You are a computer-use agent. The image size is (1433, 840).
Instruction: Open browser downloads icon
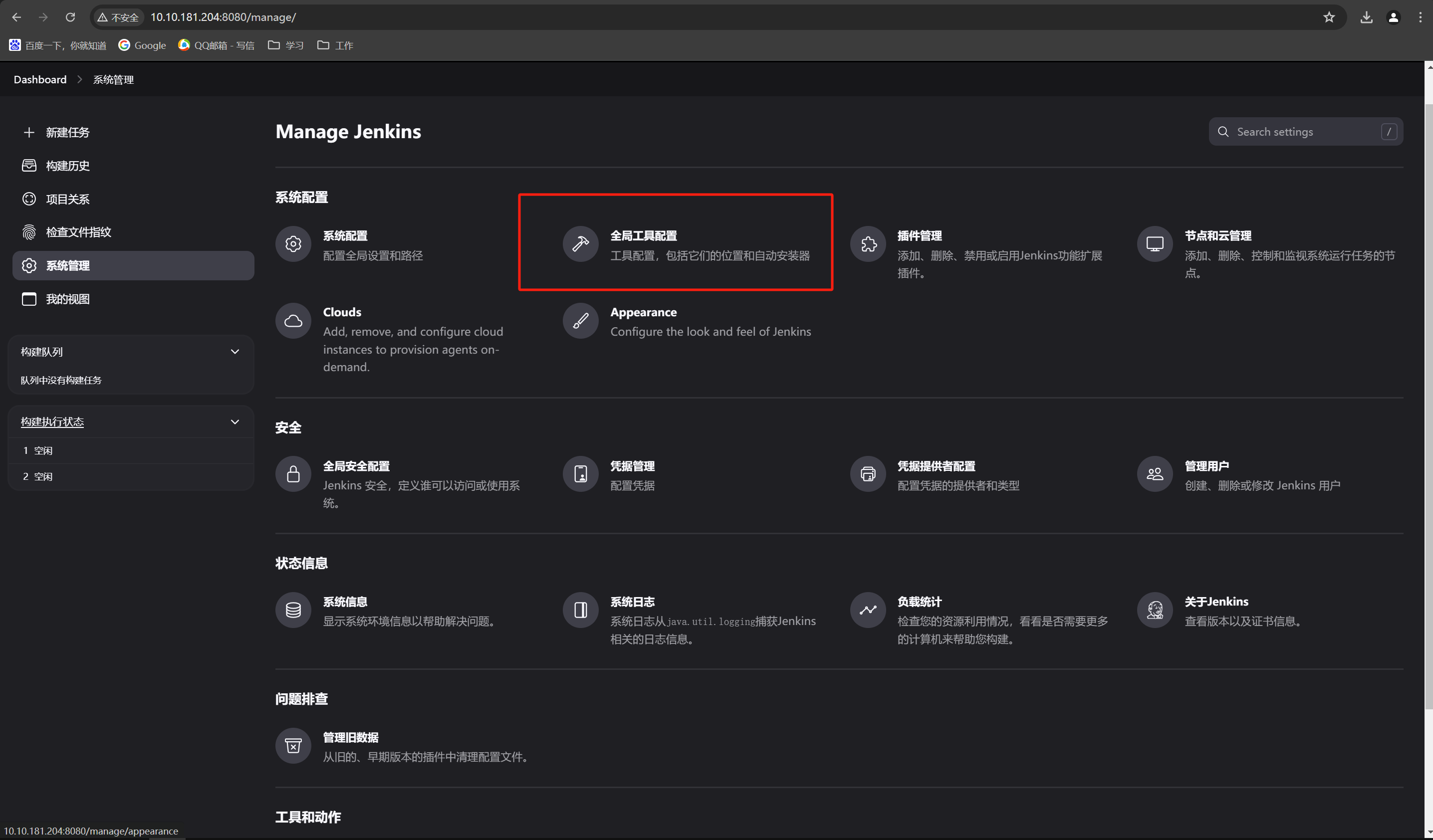(x=1366, y=17)
